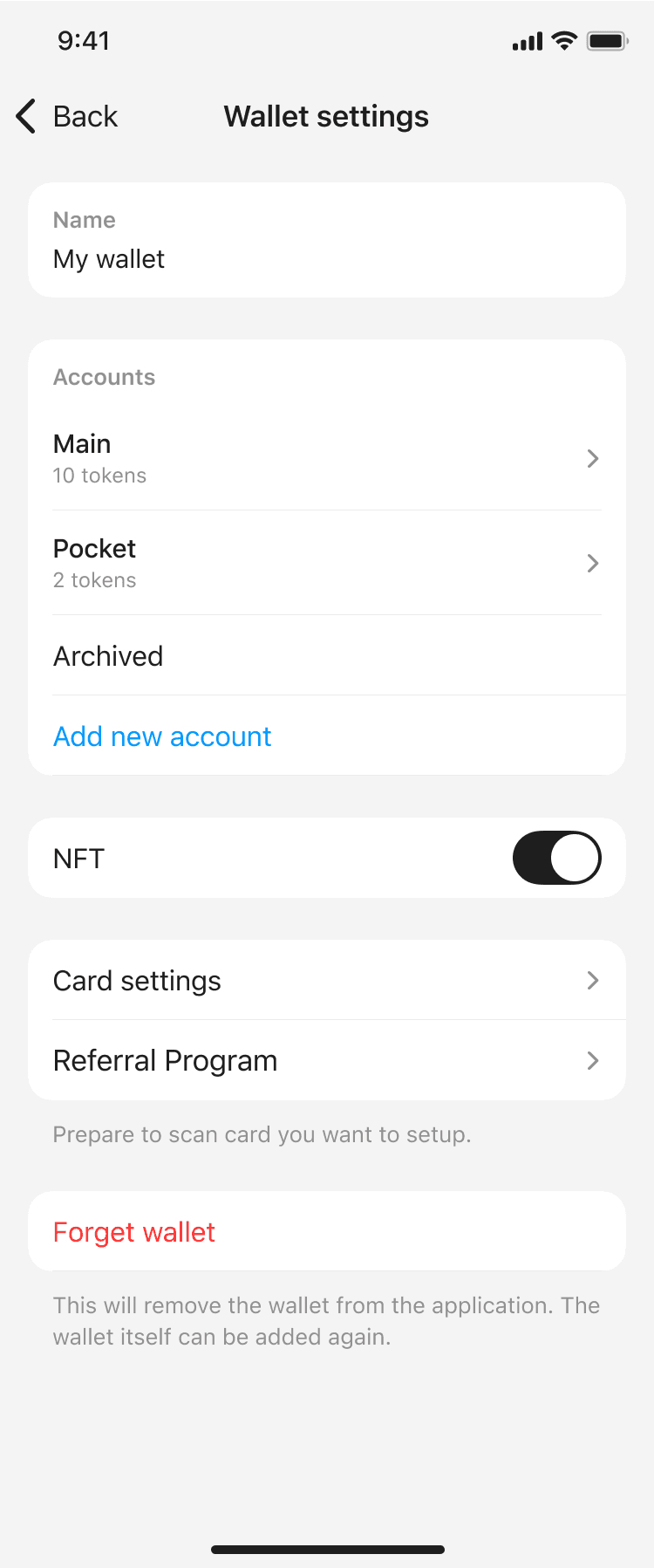Select the Pocket 2 tokens row
This screenshot has width=654, height=1568.
(327, 563)
